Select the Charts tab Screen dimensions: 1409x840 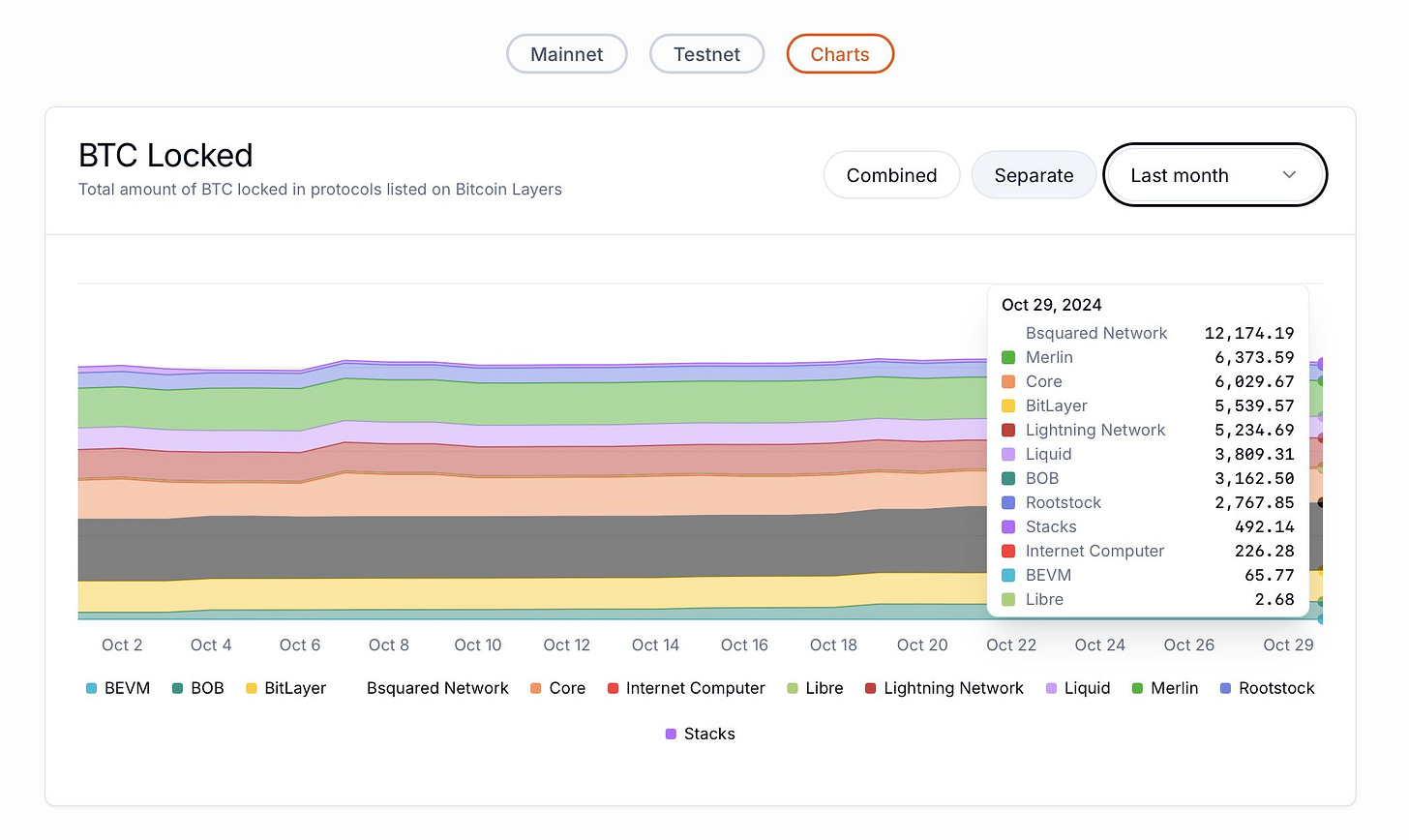click(840, 54)
